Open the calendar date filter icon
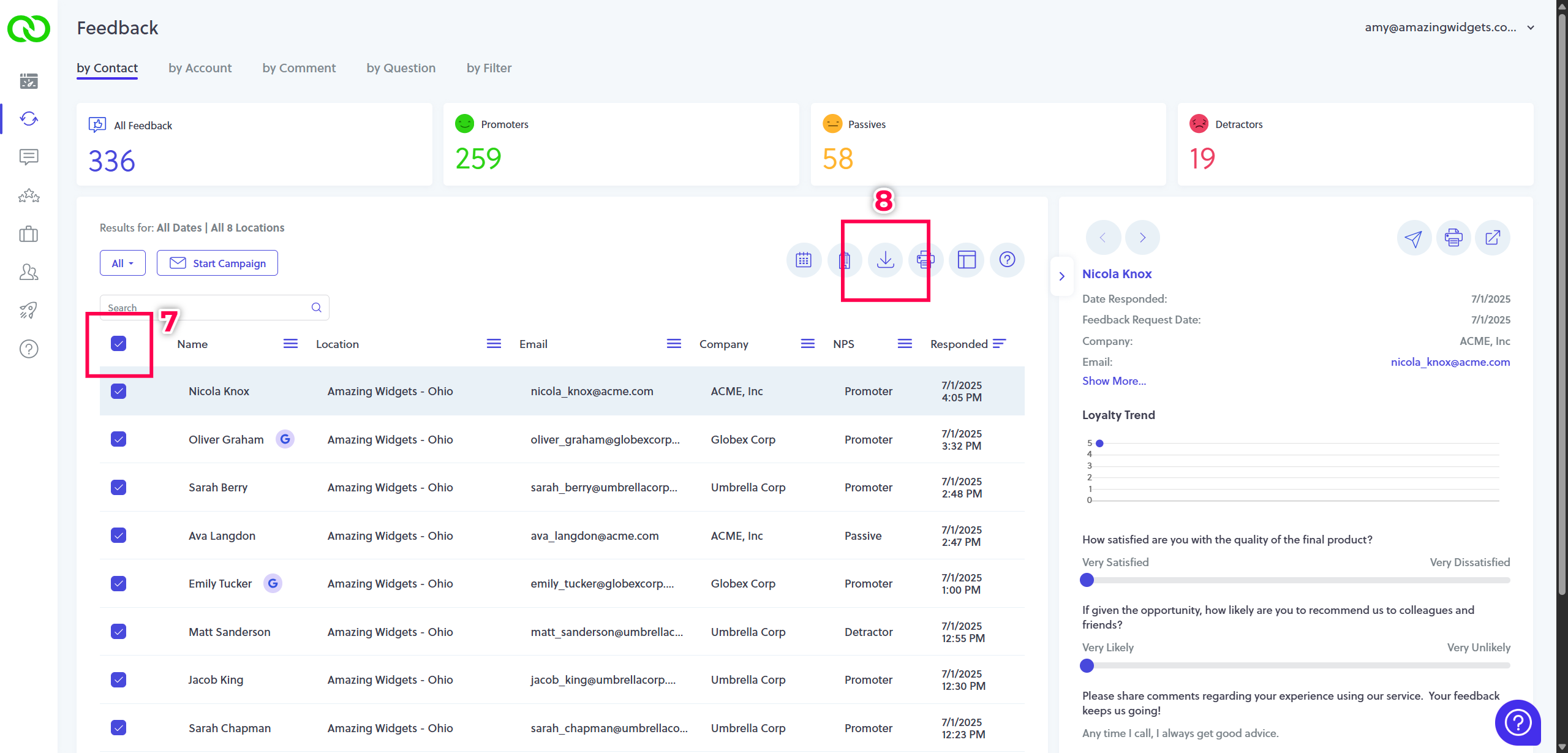This screenshot has height=753, width=1568. (804, 260)
